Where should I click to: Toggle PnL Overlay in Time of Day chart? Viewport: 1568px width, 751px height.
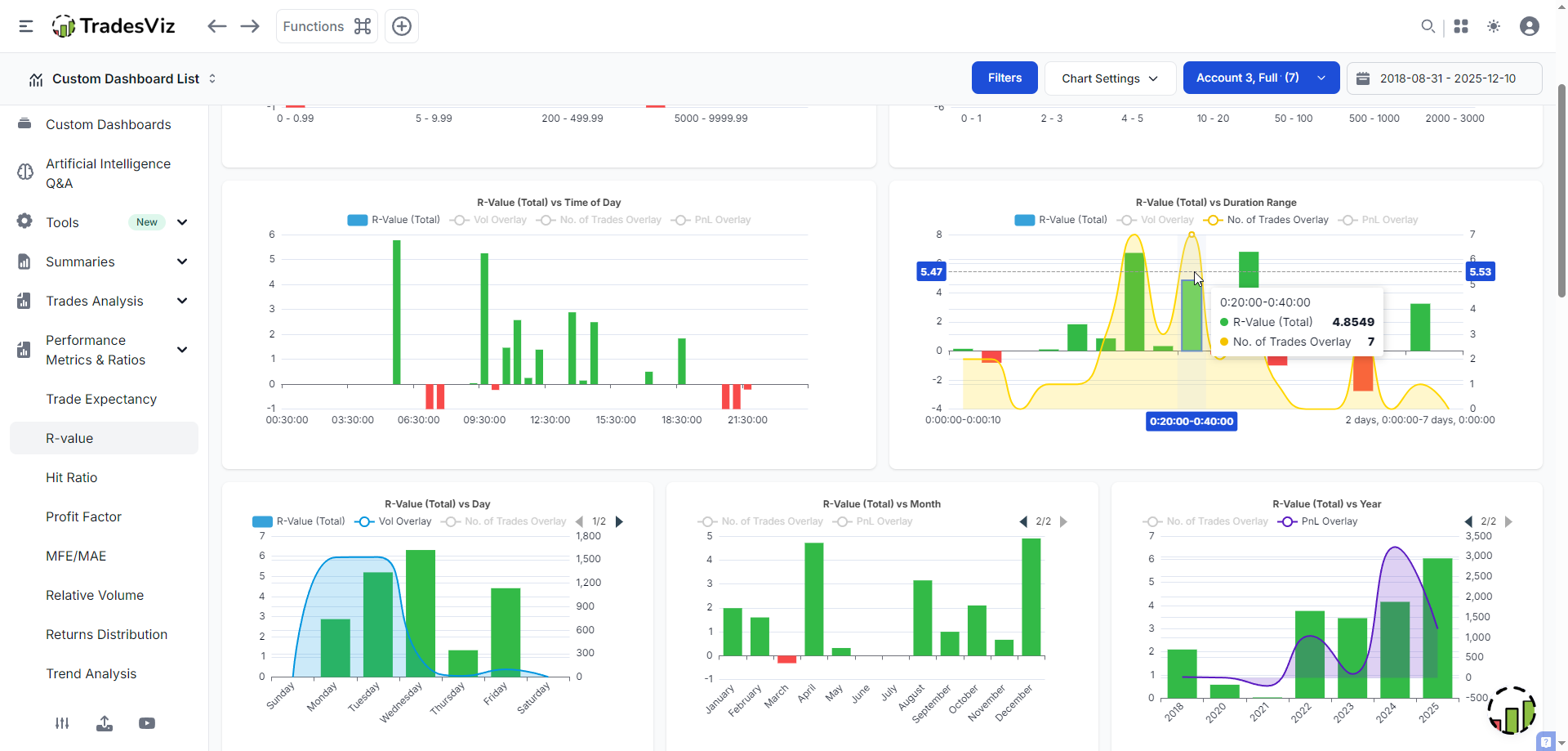pyautogui.click(x=710, y=220)
